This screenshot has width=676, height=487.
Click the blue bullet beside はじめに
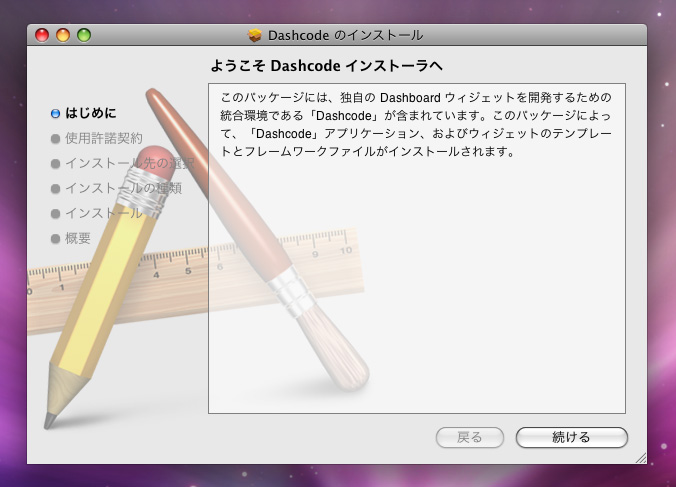click(55, 113)
